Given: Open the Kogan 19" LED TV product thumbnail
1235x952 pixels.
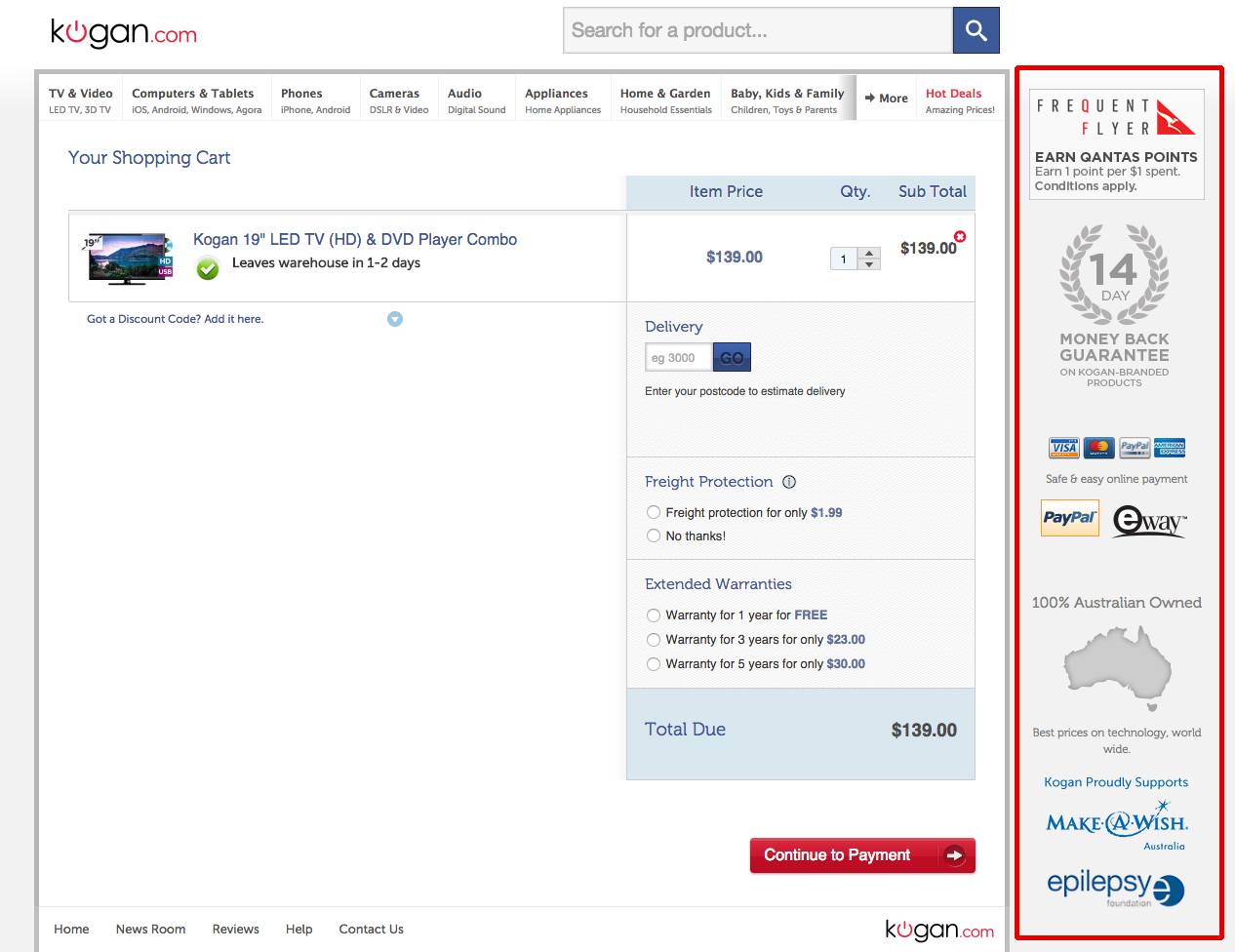Looking at the screenshot, I should 128,258.
